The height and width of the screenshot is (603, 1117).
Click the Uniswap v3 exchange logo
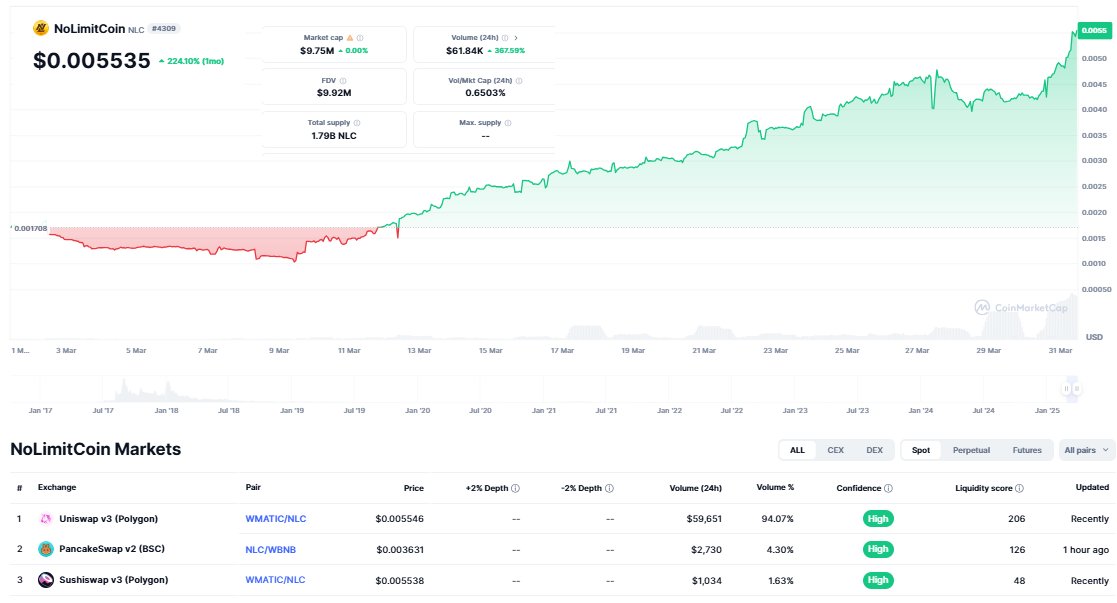click(46, 519)
